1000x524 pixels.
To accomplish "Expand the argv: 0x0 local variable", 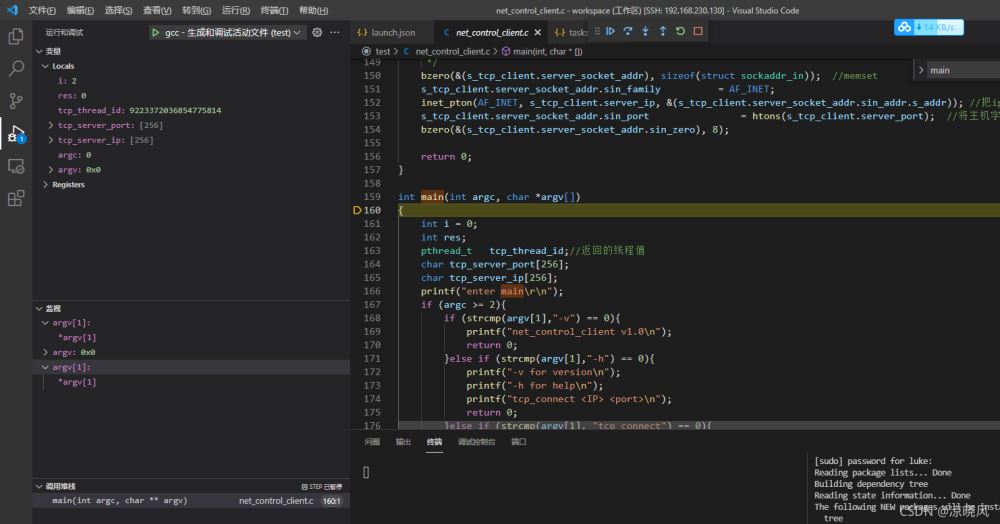I will (51, 170).
